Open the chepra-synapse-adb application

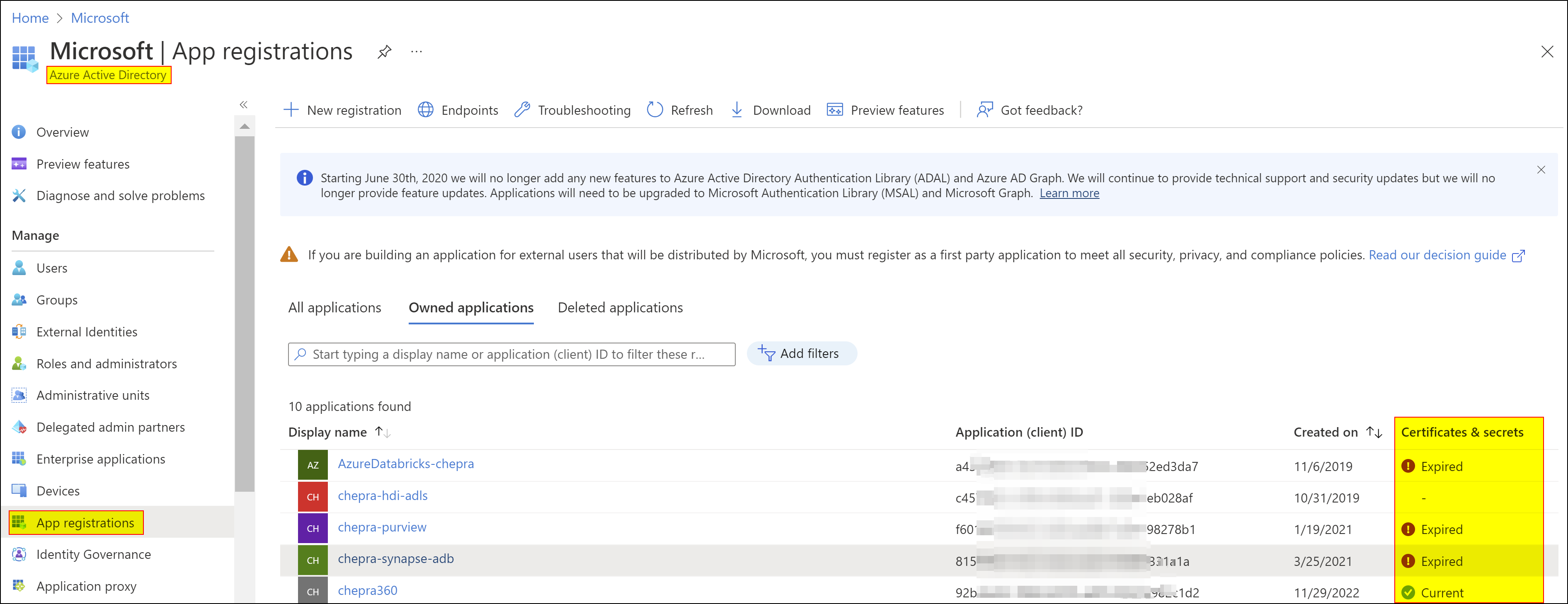(396, 558)
